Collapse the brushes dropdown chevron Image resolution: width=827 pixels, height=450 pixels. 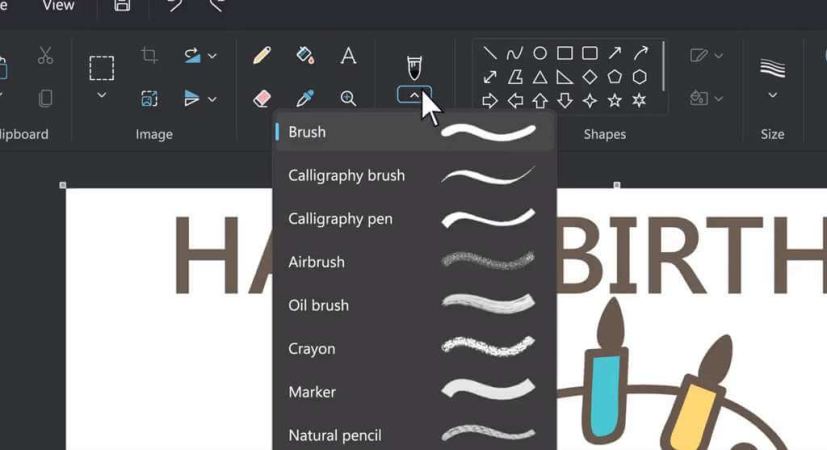[x=414, y=95]
